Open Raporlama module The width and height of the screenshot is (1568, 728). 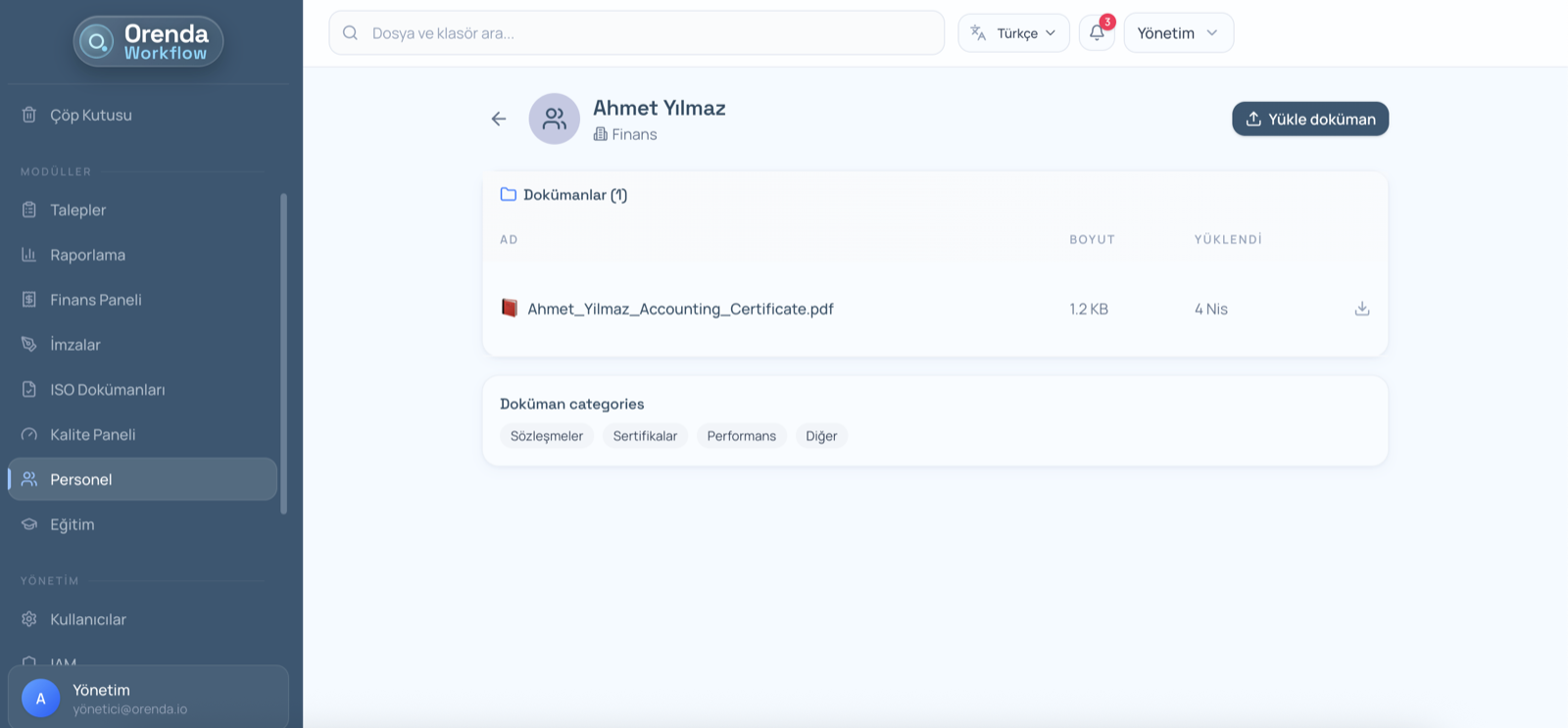(142, 255)
